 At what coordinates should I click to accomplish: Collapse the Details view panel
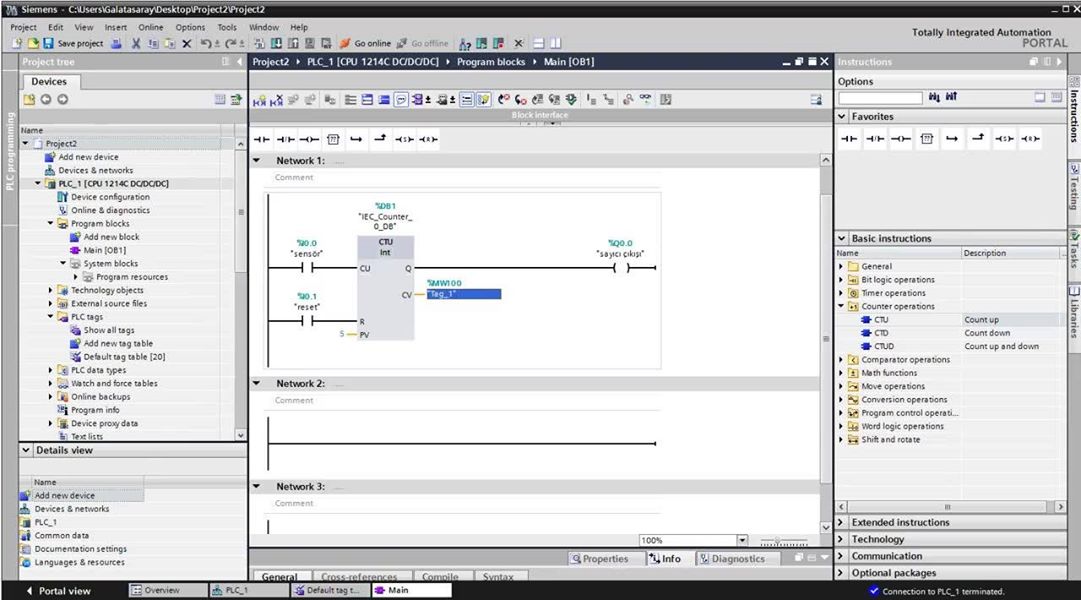point(26,450)
